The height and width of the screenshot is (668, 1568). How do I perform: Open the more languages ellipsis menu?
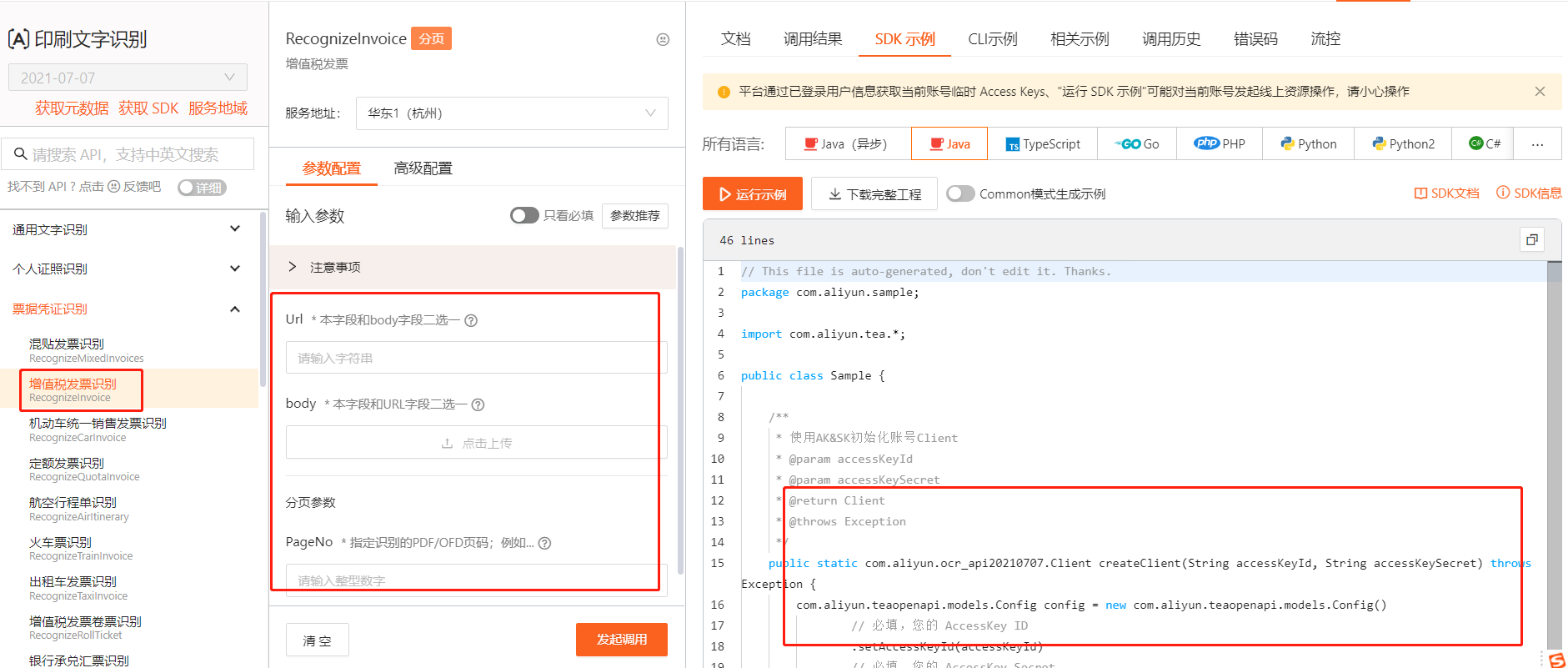(x=1537, y=144)
